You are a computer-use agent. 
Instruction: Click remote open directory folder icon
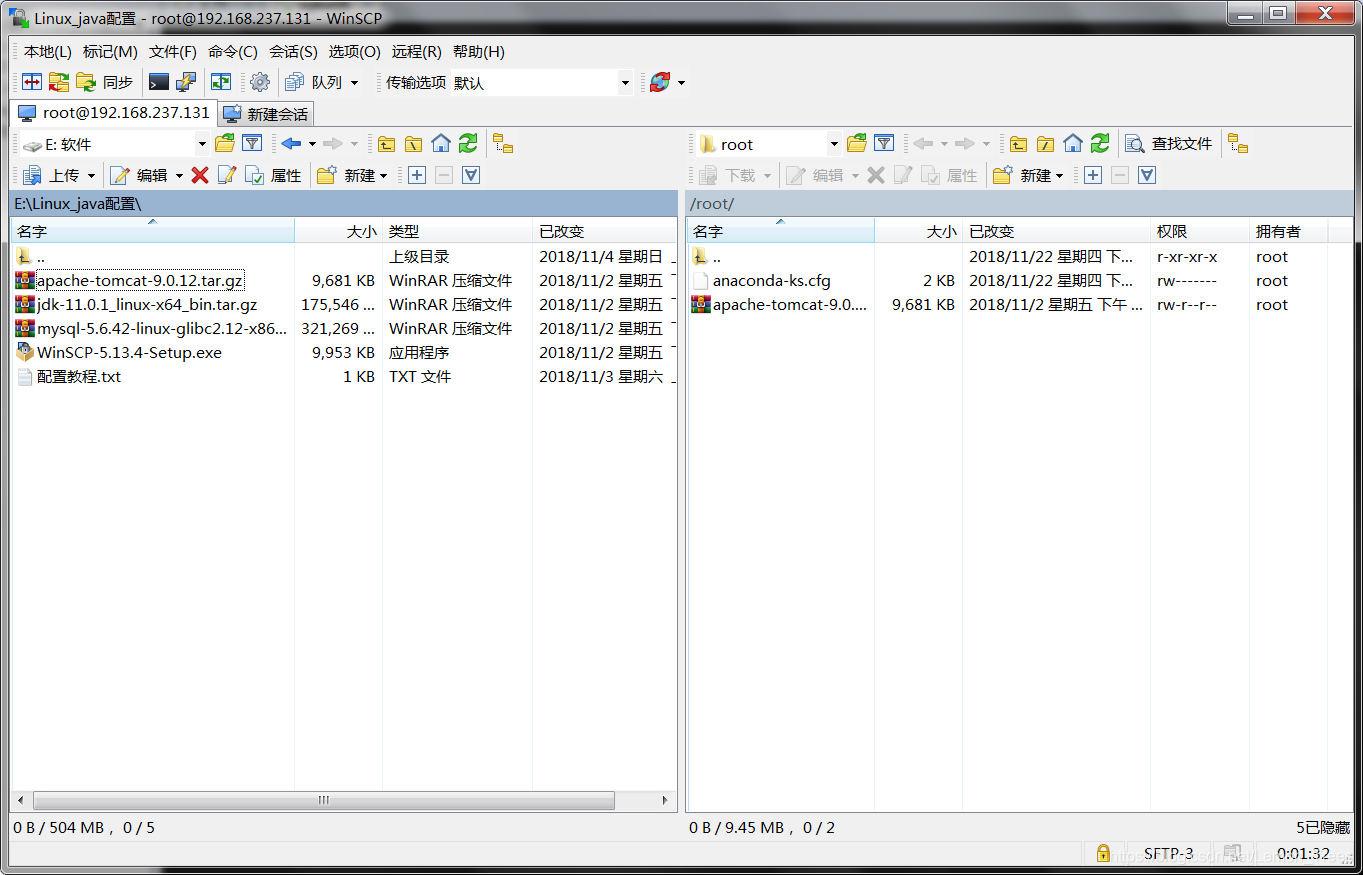[x=857, y=144]
